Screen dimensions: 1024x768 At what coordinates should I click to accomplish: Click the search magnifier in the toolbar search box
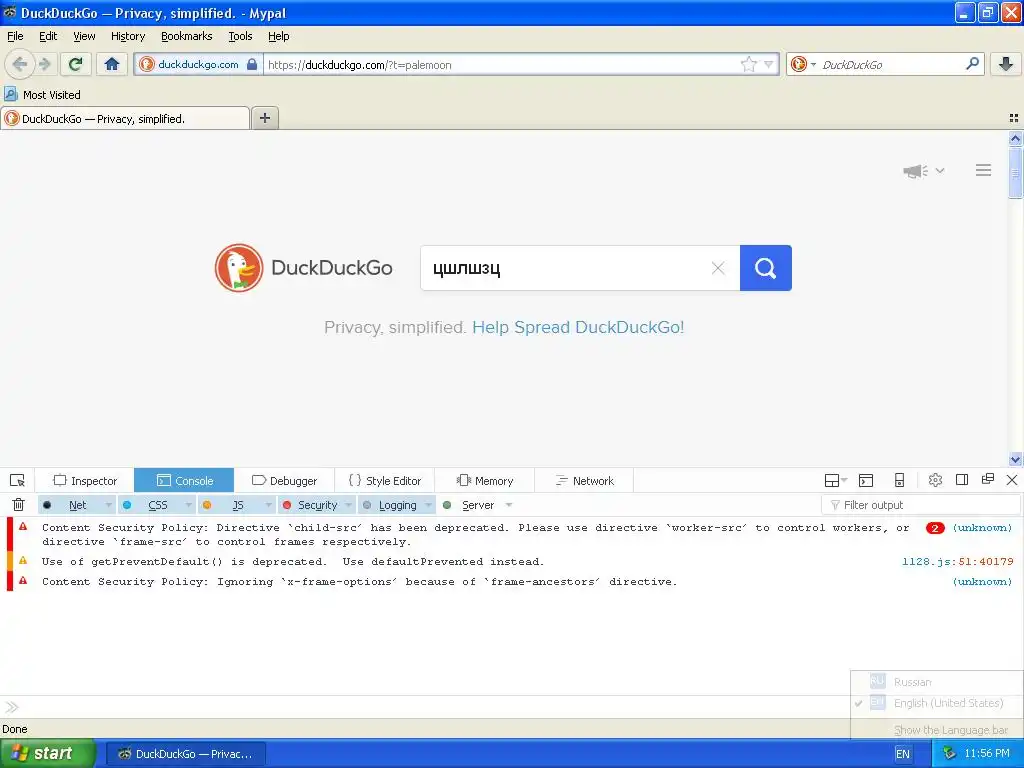coord(972,64)
